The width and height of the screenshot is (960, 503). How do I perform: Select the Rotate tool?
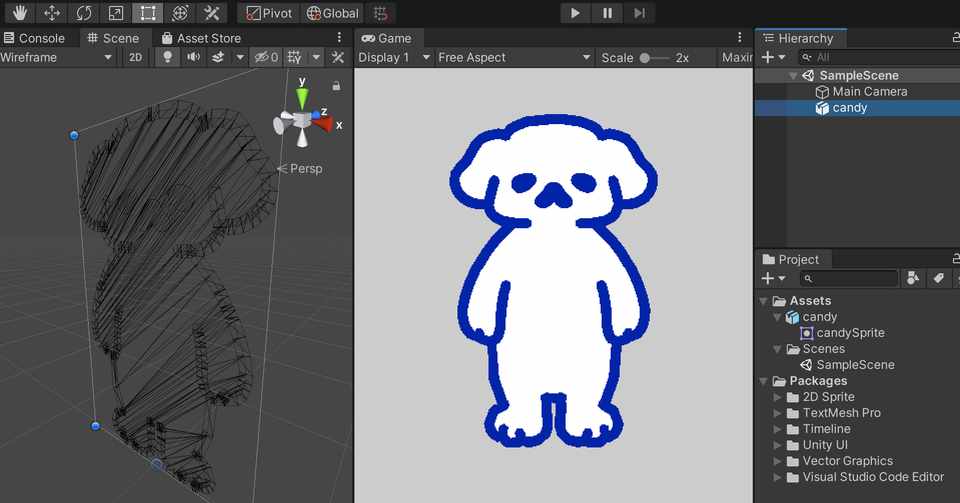click(x=84, y=13)
